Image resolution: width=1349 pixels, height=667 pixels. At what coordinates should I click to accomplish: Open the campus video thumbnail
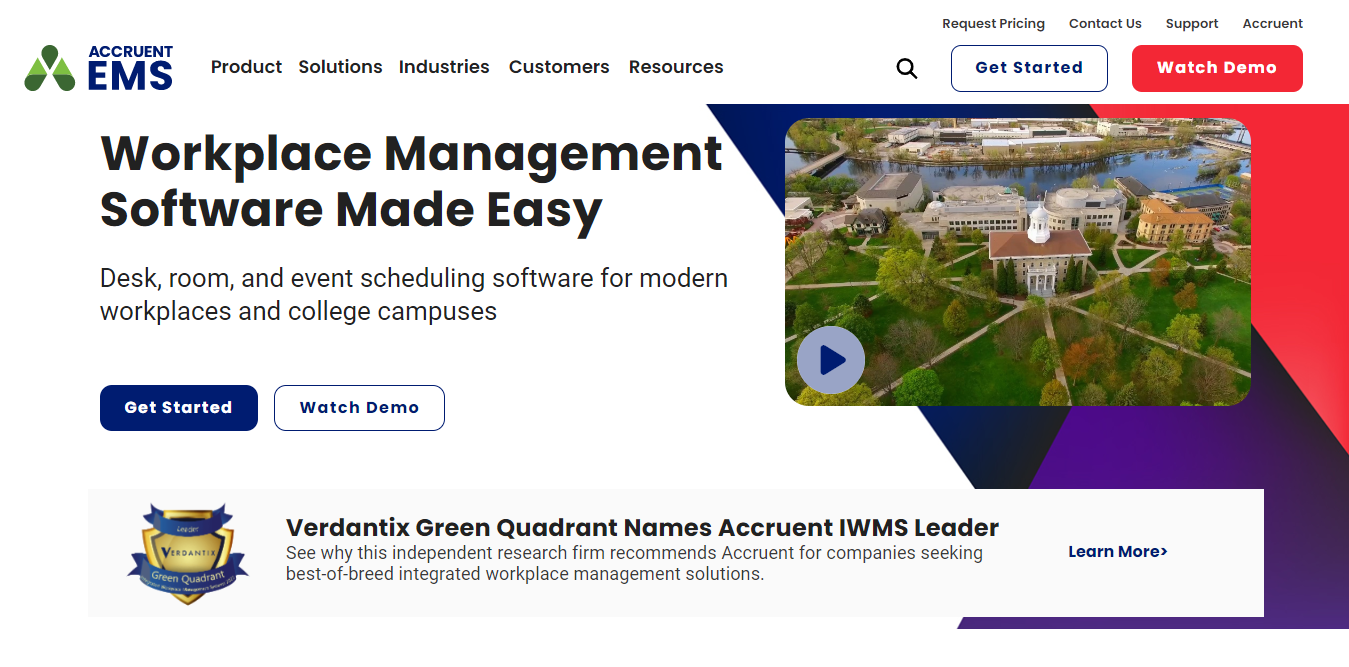point(1018,262)
